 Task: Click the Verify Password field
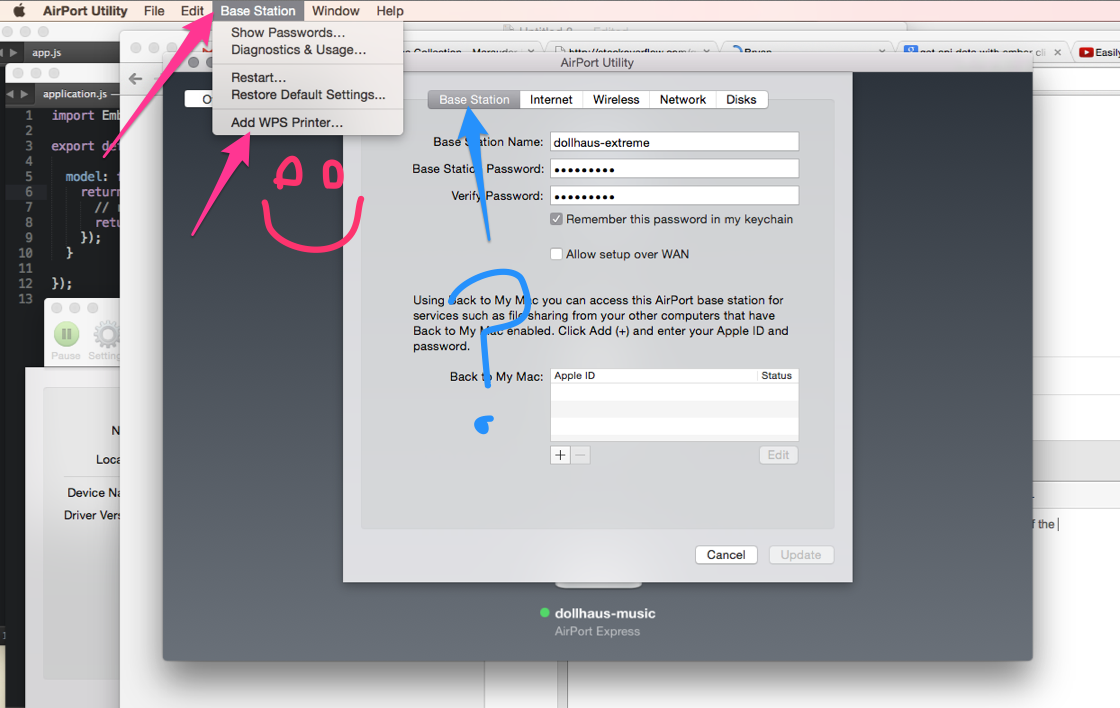point(674,196)
